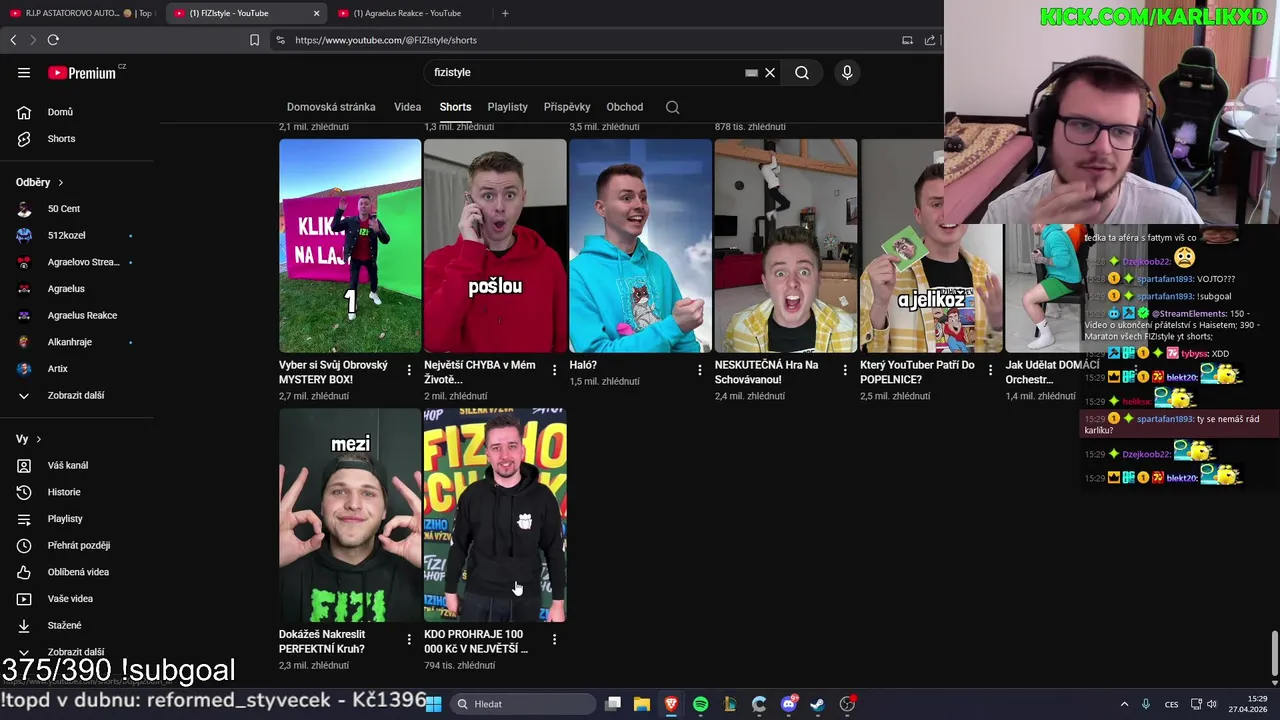The width and height of the screenshot is (1280, 720).
Task: Open Windows Start menu
Action: pos(433,704)
